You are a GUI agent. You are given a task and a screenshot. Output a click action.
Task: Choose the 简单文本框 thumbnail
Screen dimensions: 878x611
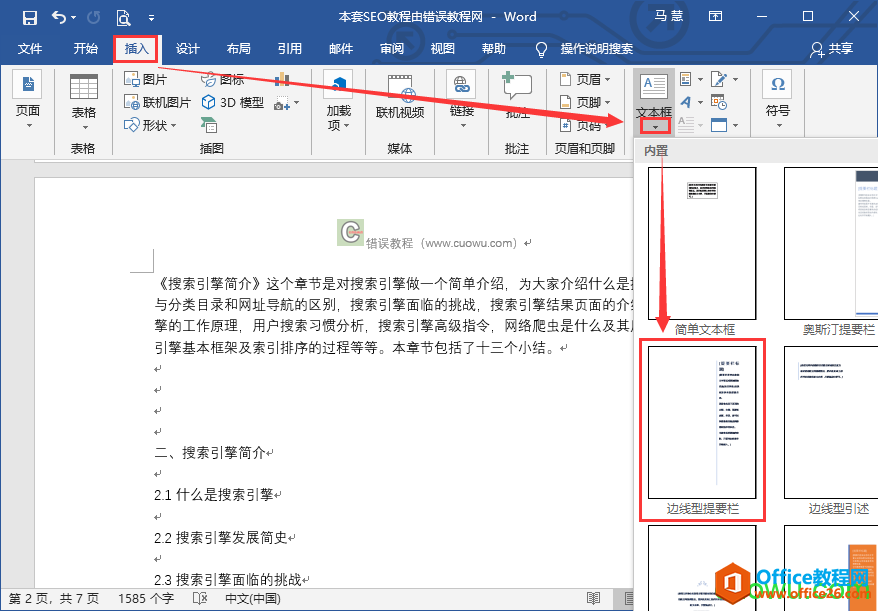pyautogui.click(x=702, y=251)
